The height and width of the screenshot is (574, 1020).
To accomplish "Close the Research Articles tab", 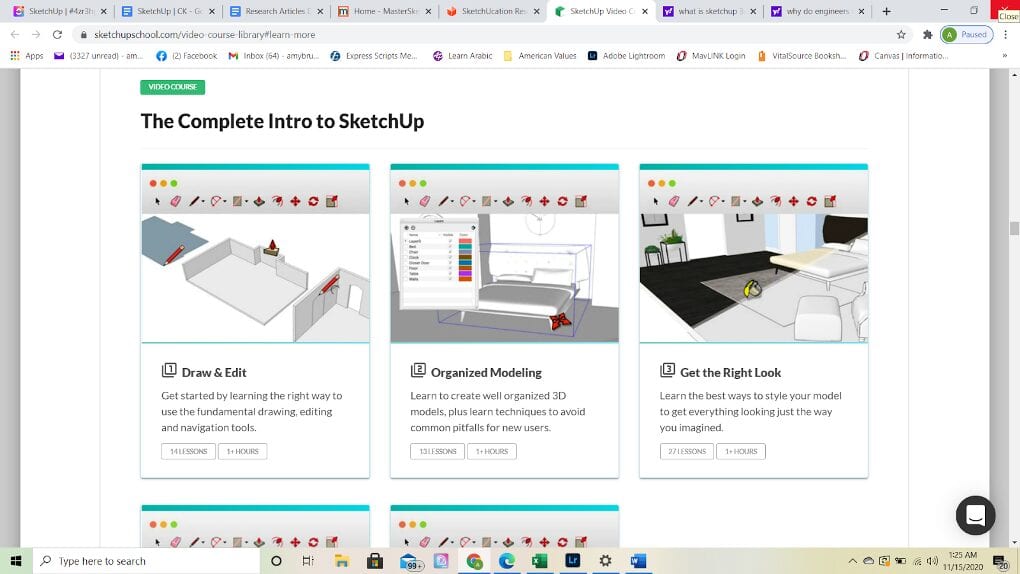I will click(x=320, y=11).
